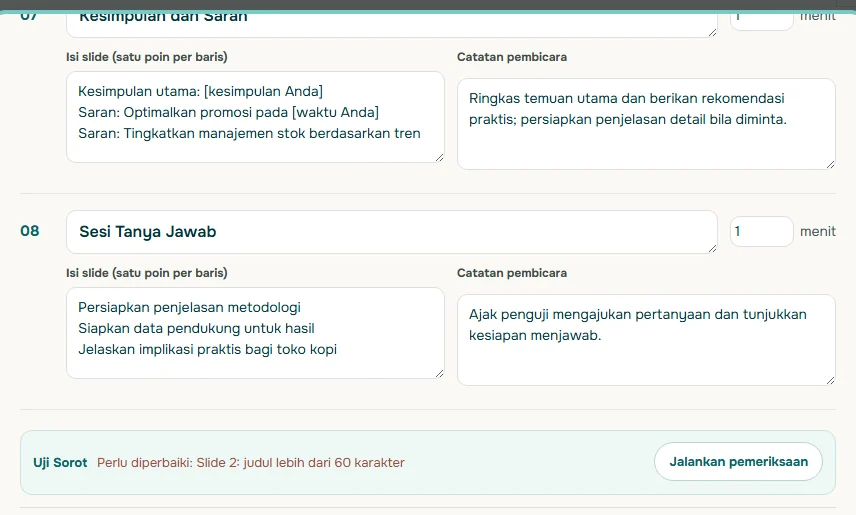This screenshot has height=515, width=856.
Task: Grab the resize handle of the slide 08 content box
Action: point(439,374)
